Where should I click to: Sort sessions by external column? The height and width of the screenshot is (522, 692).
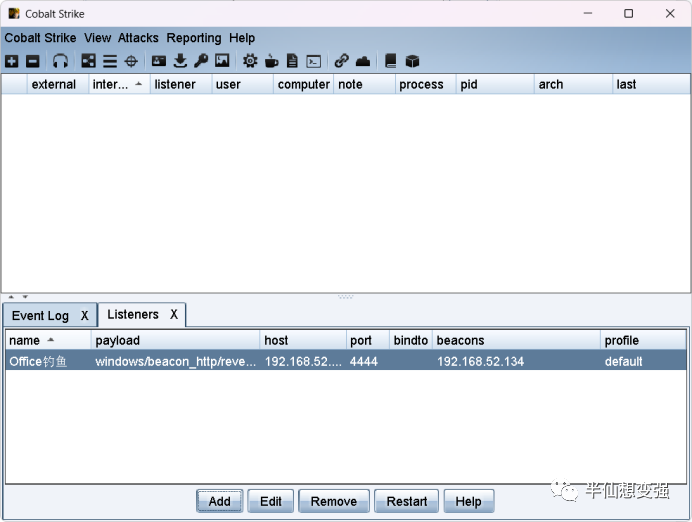point(58,84)
